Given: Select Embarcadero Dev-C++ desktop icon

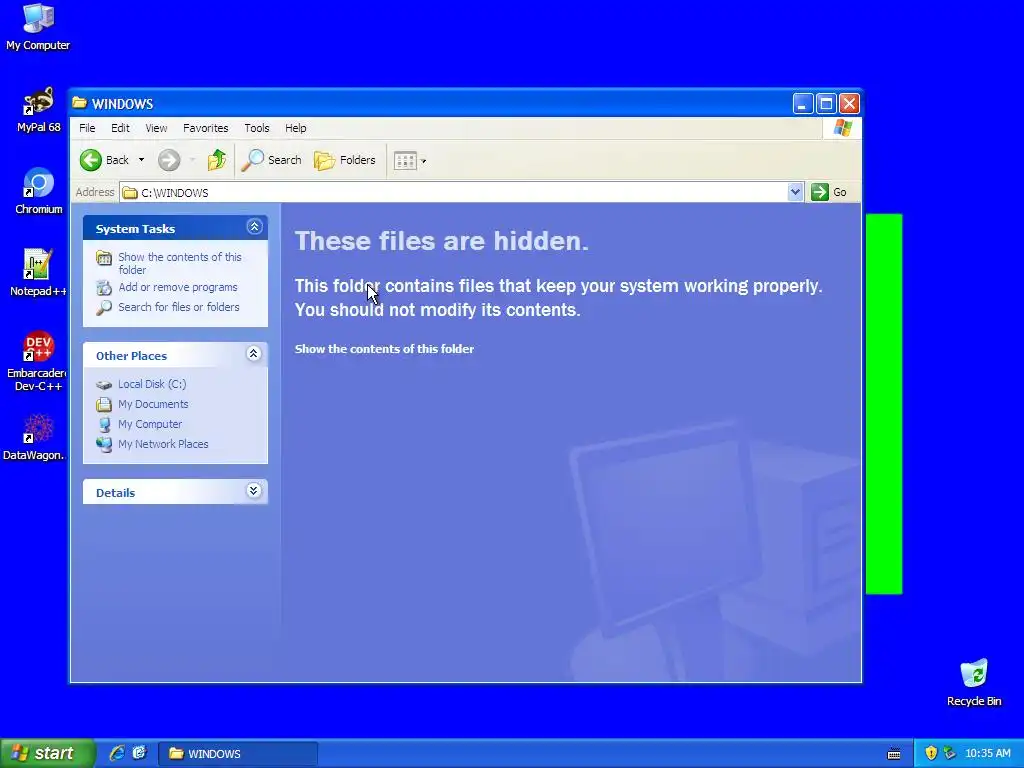Looking at the screenshot, I should point(38,361).
